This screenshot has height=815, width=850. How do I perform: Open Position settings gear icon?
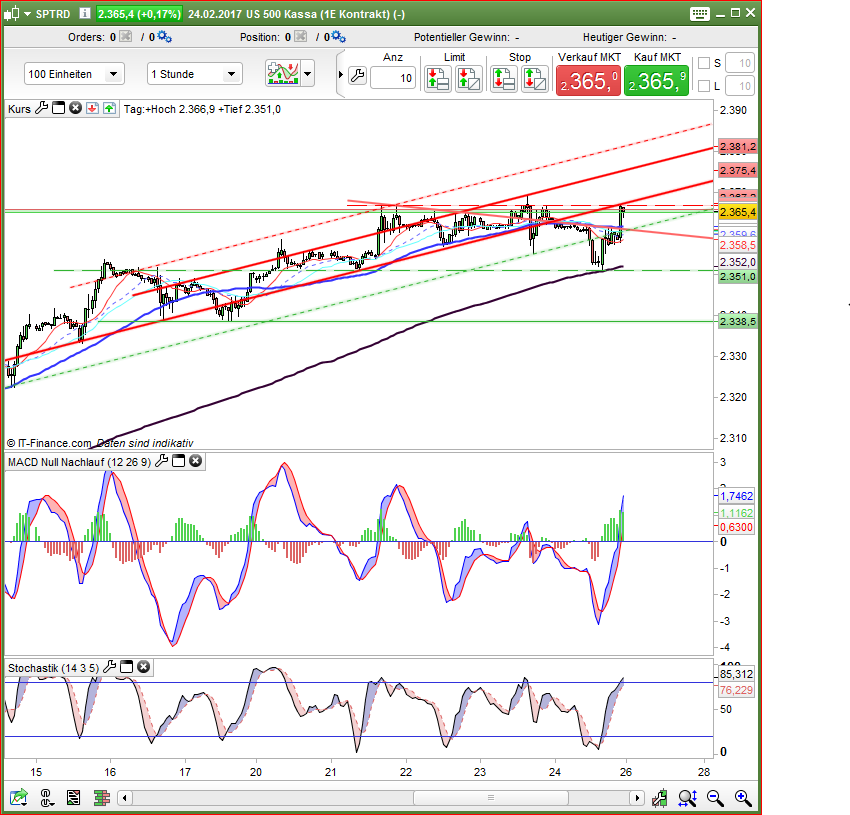[339, 36]
